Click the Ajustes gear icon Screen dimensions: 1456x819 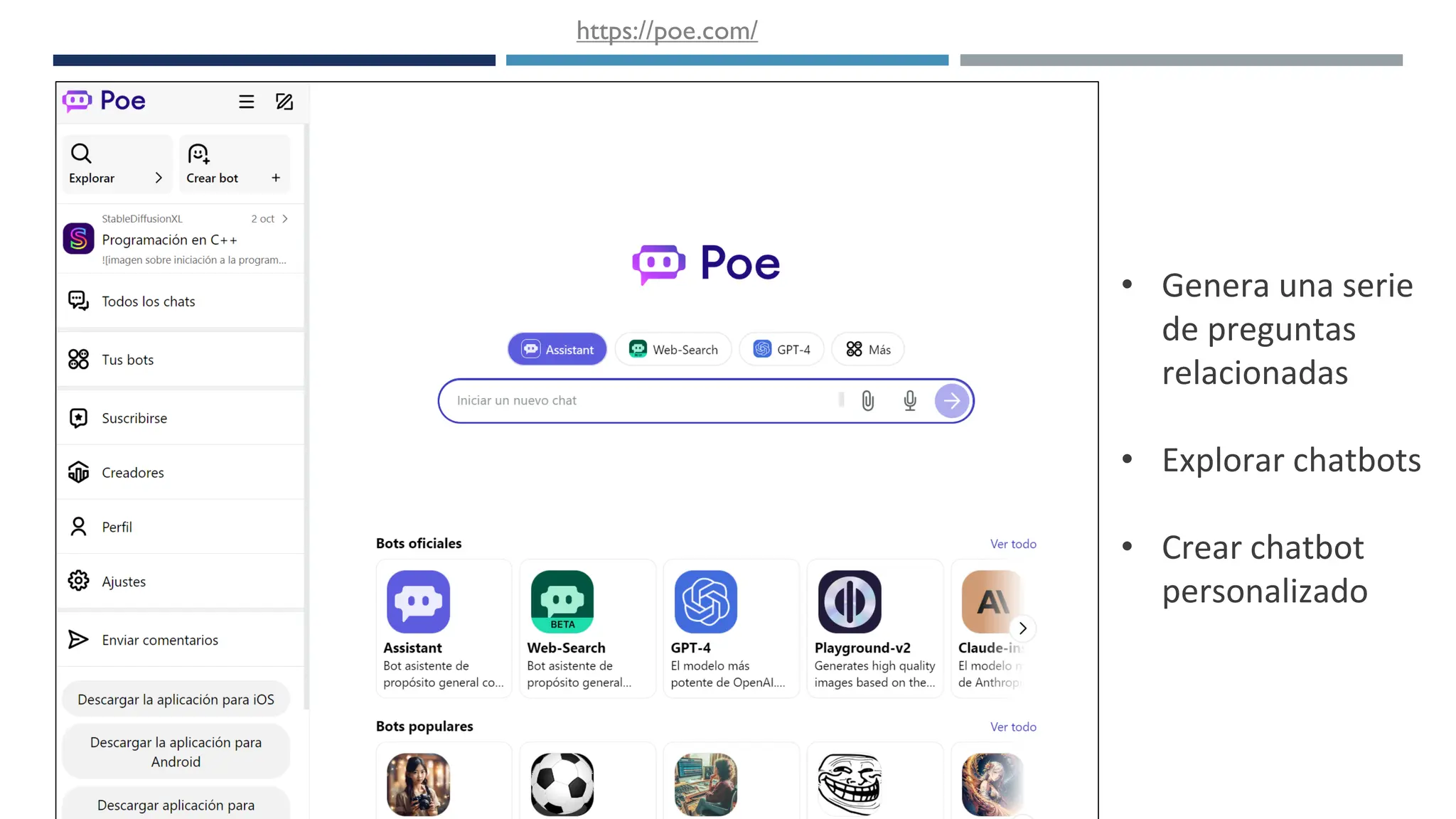click(78, 581)
